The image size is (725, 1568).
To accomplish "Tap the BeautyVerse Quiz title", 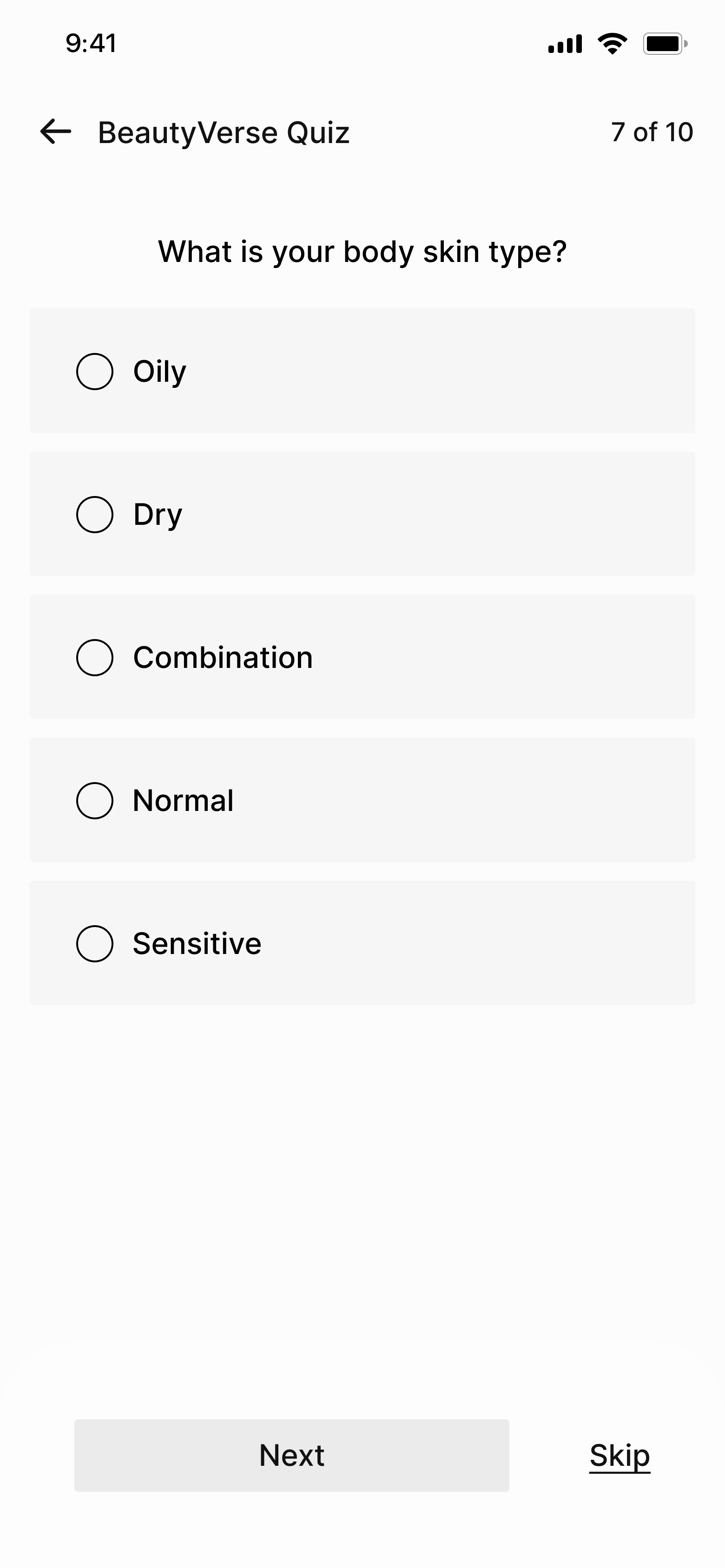I will 224,133.
